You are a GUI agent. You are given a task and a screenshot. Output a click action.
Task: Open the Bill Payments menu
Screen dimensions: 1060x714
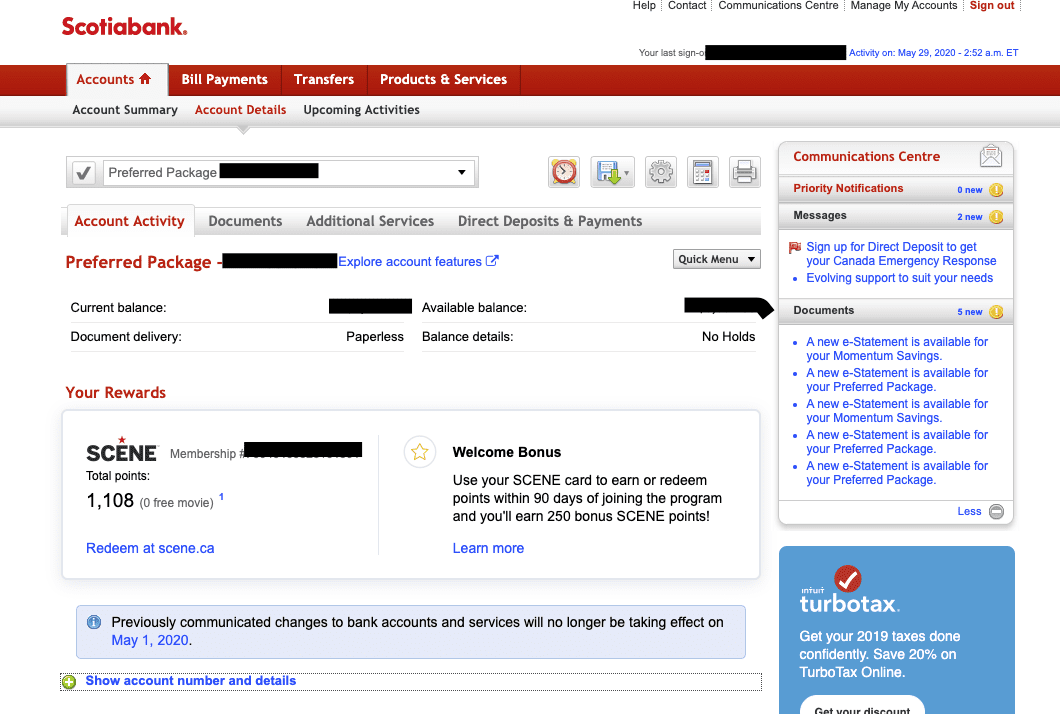point(224,79)
